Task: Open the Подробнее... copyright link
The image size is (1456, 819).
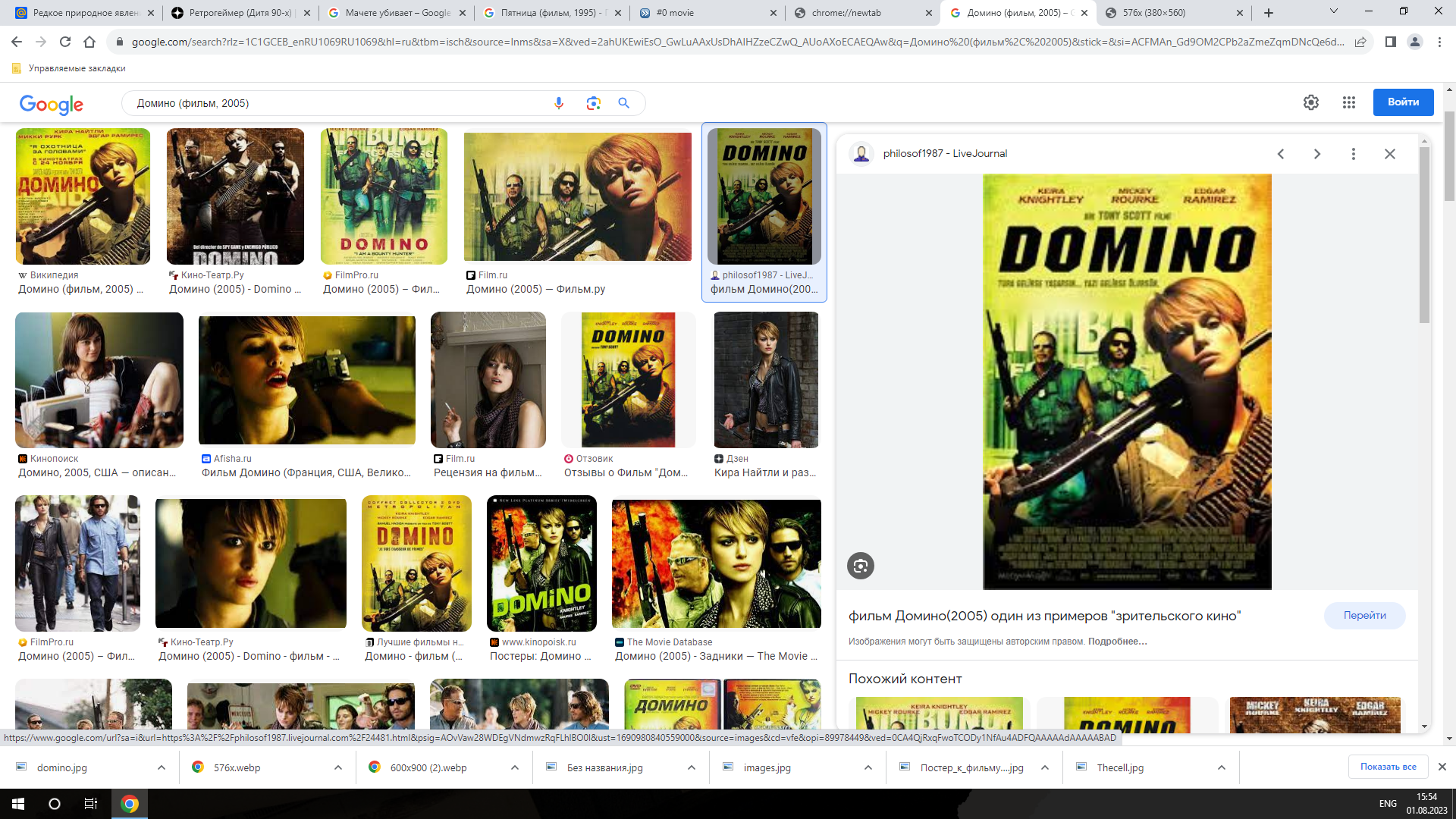Action: pyautogui.click(x=1117, y=642)
